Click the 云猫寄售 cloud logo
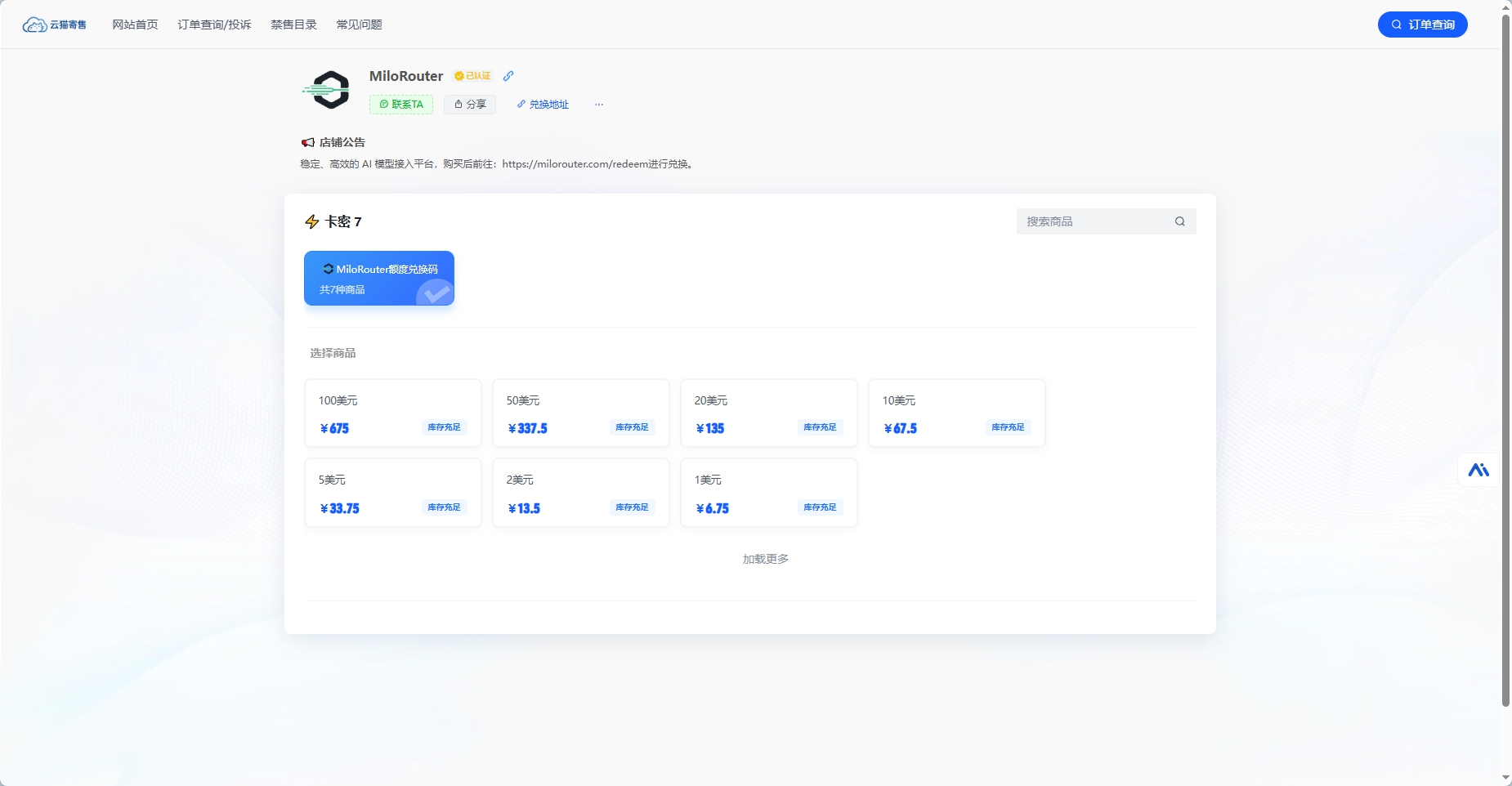Screen dimensions: 1512x786 tap(54, 25)
